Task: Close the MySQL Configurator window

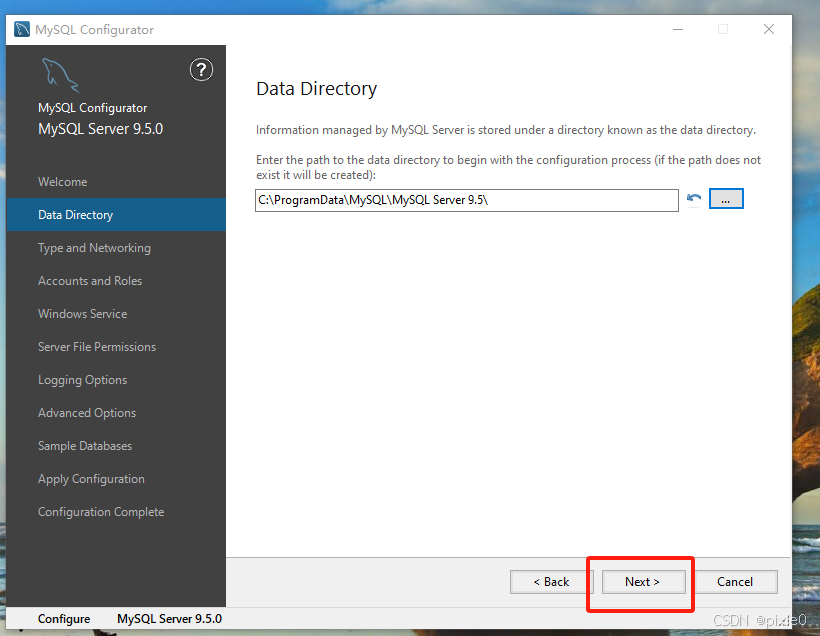Action: point(769,29)
